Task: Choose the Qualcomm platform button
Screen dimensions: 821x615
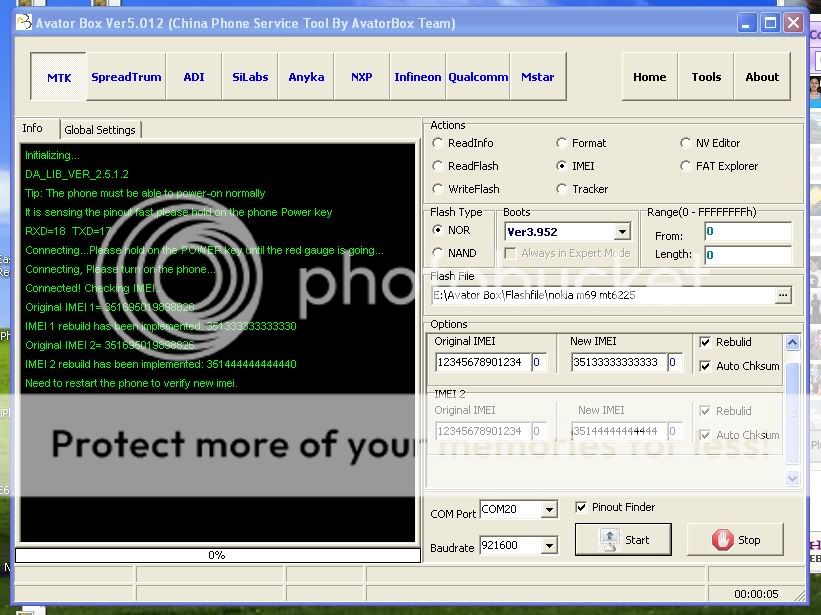Action: [x=477, y=77]
